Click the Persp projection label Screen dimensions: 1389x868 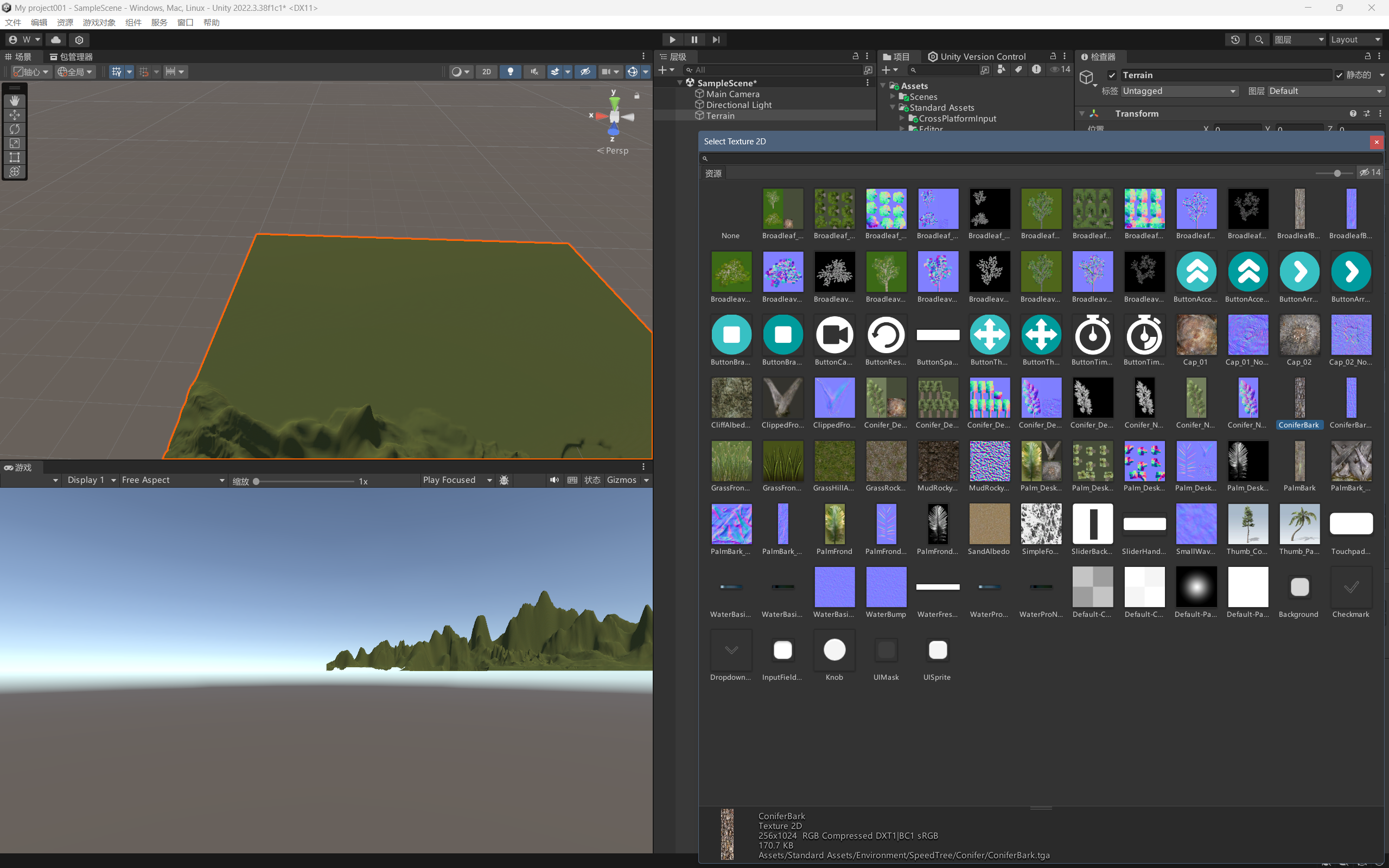[x=617, y=150]
